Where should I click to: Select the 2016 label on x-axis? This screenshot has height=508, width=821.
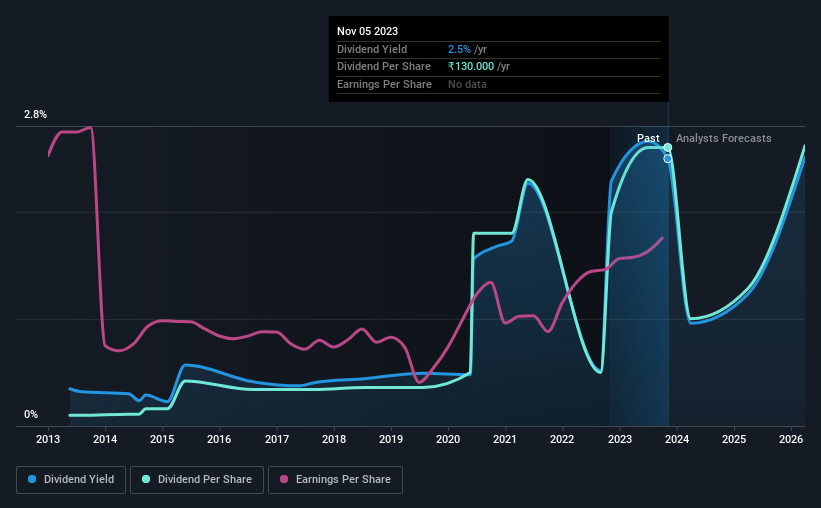219,439
